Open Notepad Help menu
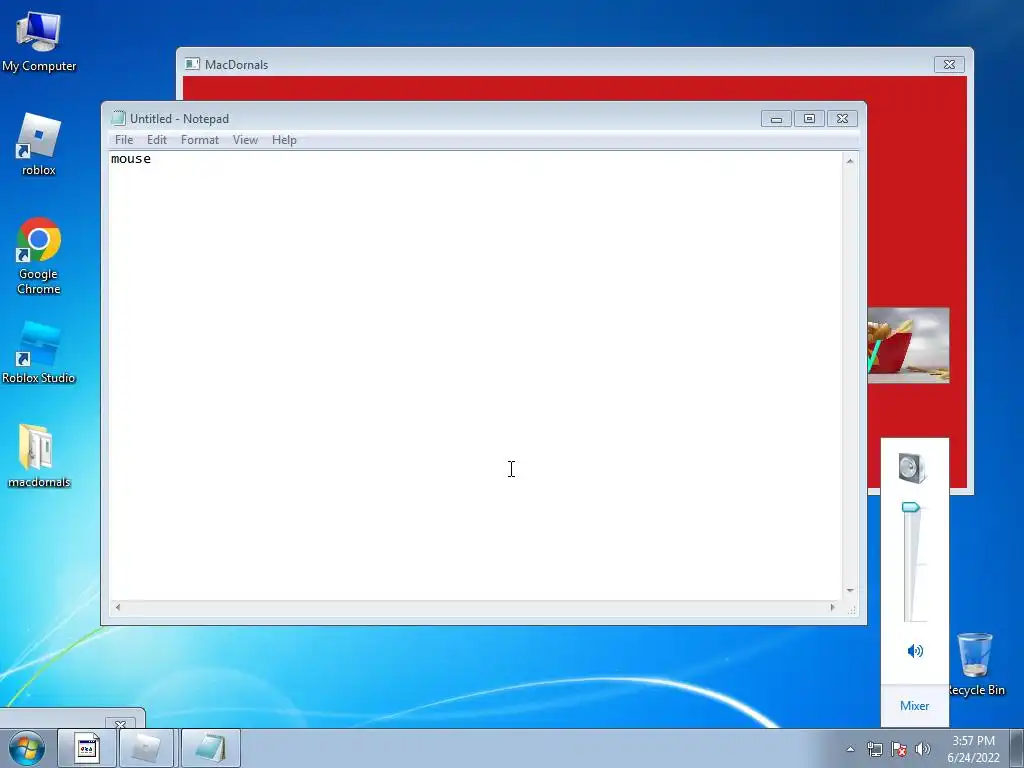The height and width of the screenshot is (768, 1024). point(284,140)
